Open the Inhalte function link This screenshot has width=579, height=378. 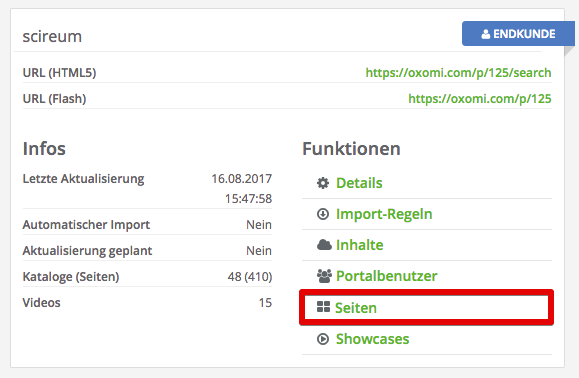[359, 245]
